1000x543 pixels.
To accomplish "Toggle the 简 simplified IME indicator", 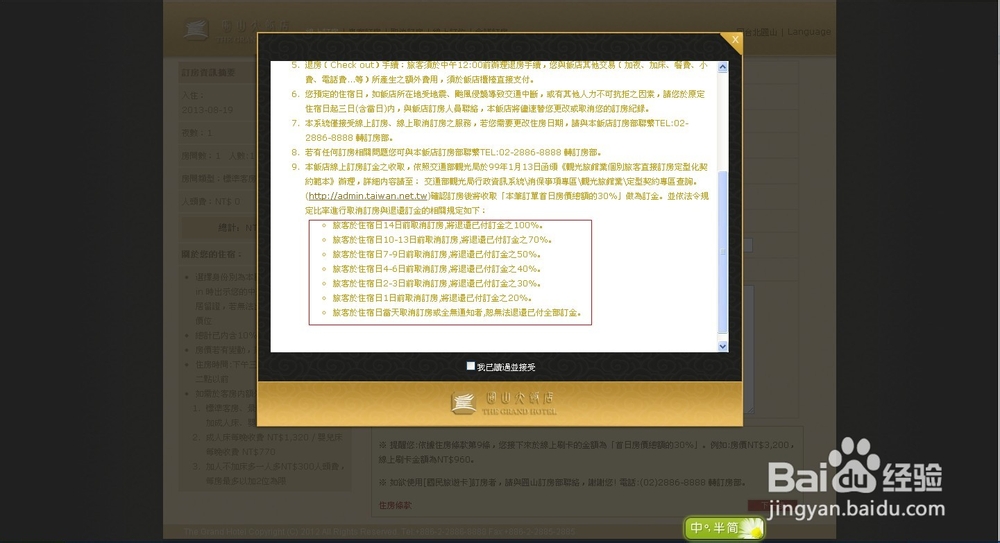I will 732,528.
